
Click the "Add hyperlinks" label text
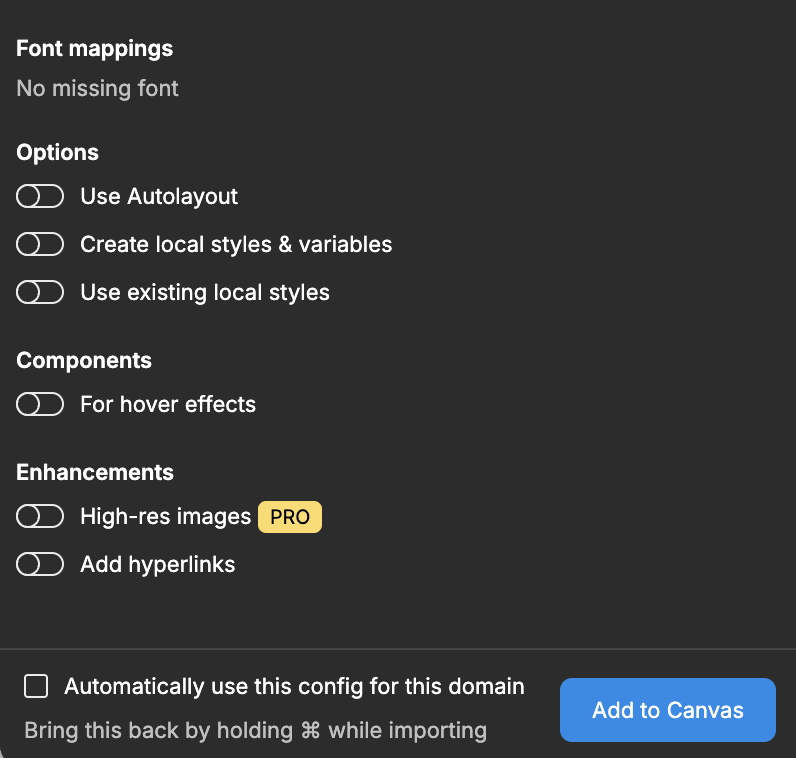(x=158, y=564)
